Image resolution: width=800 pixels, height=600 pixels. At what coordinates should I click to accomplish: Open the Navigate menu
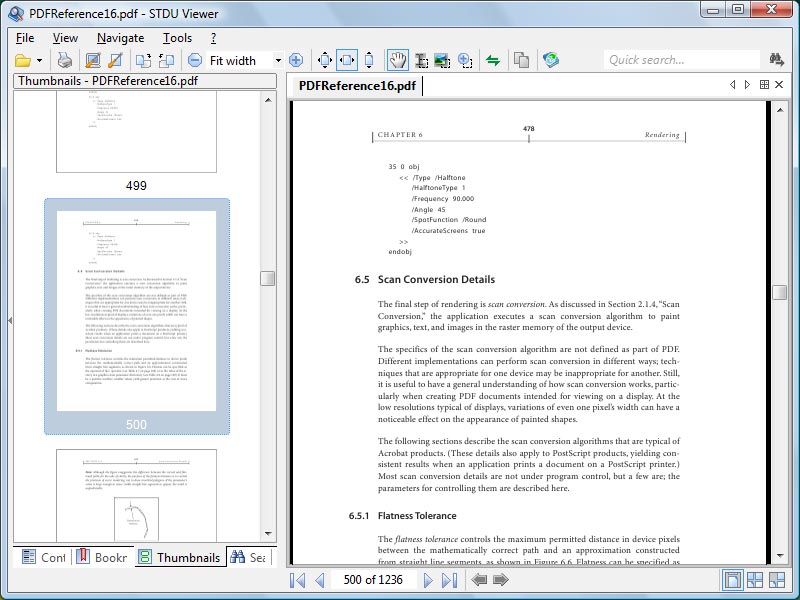pyautogui.click(x=120, y=37)
